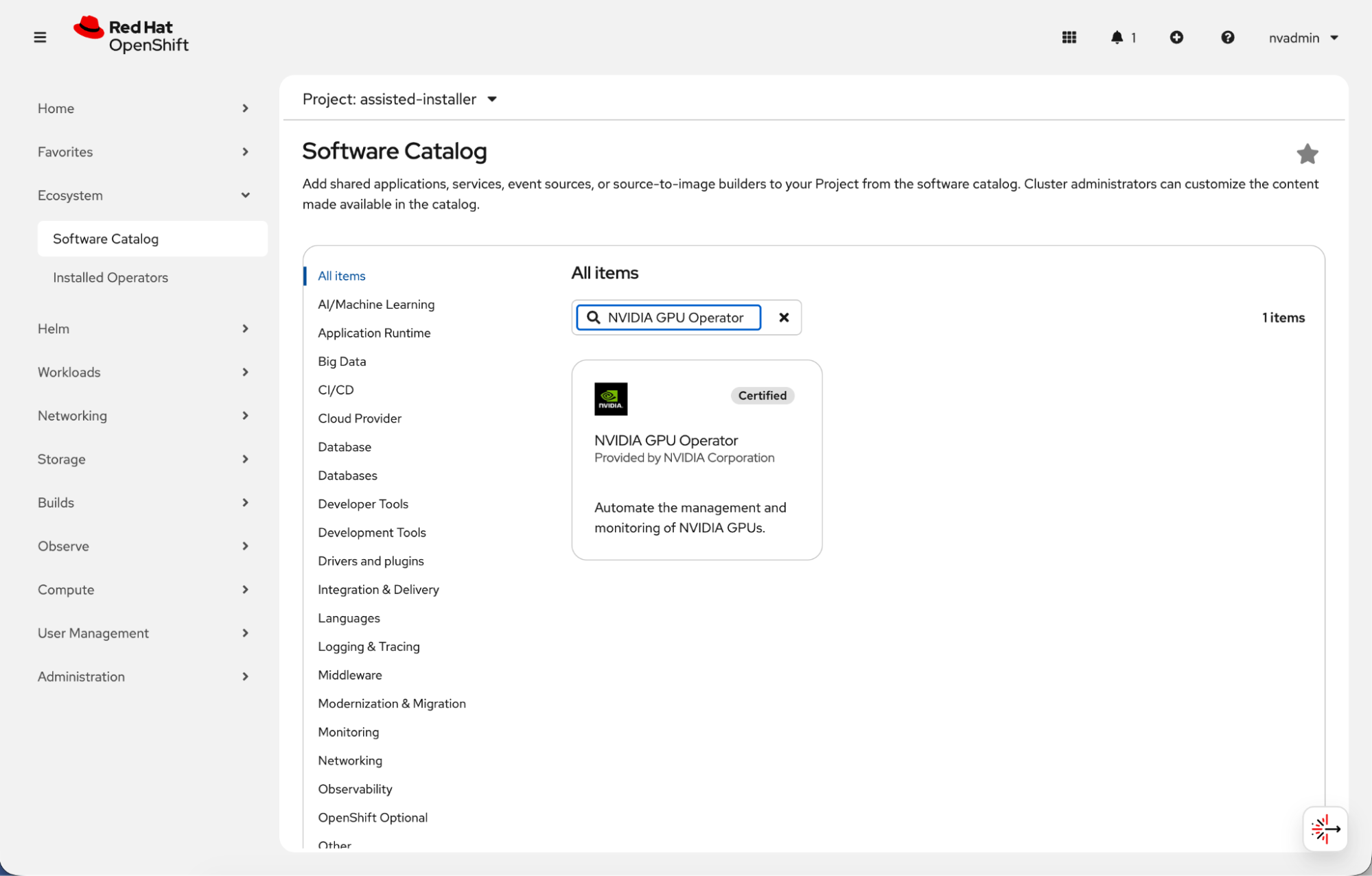Clear search with the X icon

point(784,318)
